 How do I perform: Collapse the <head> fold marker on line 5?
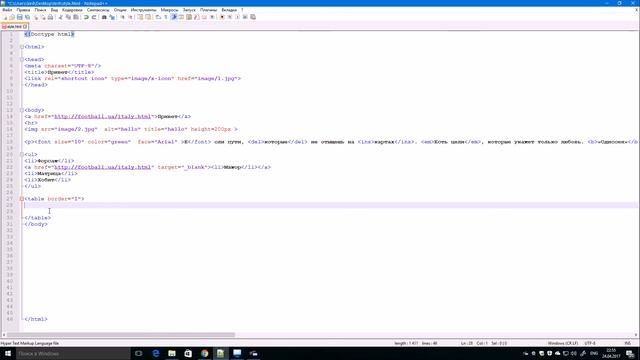click(x=22, y=60)
